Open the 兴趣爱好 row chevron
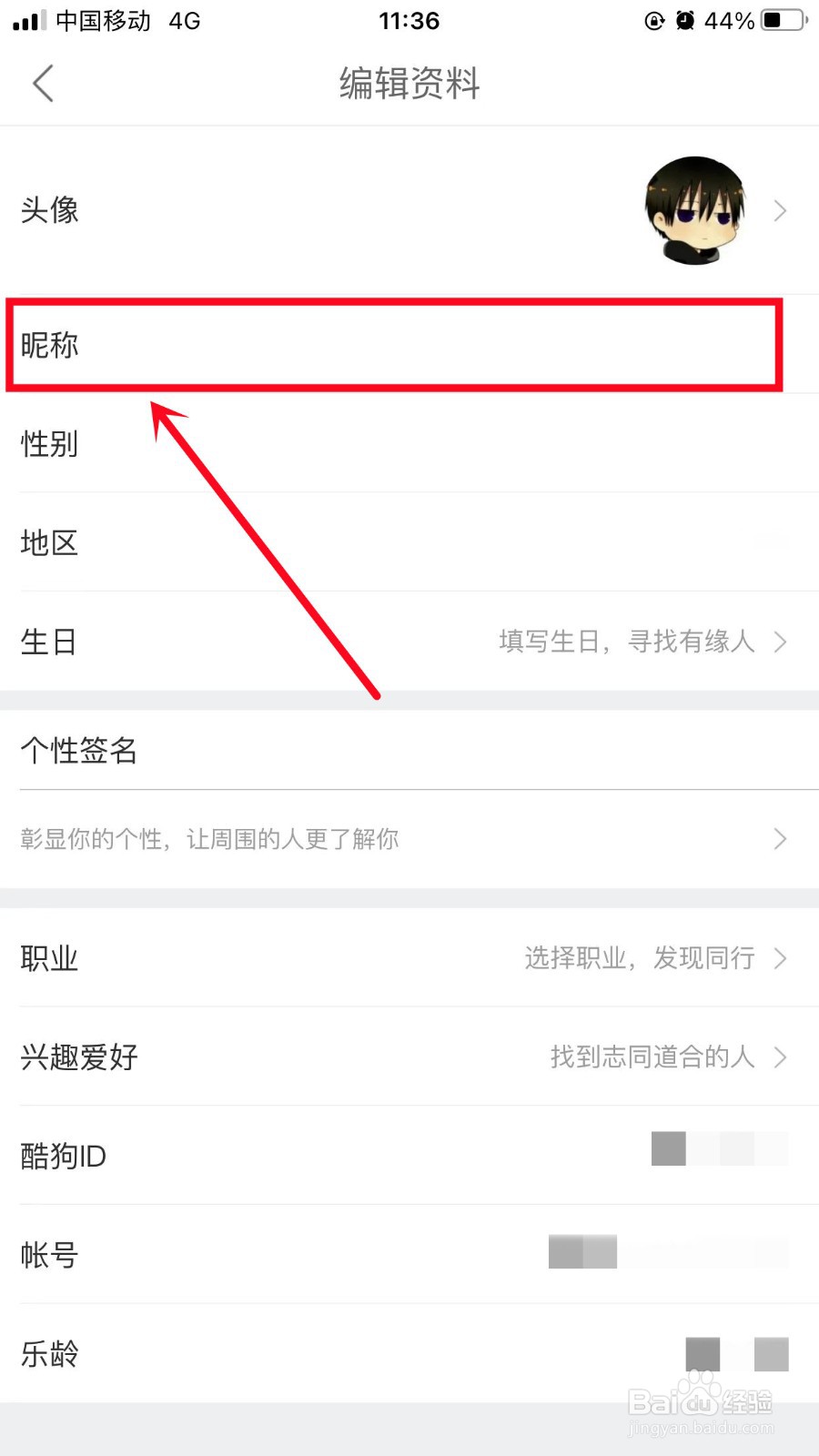Image resolution: width=819 pixels, height=1456 pixels. click(x=780, y=1057)
